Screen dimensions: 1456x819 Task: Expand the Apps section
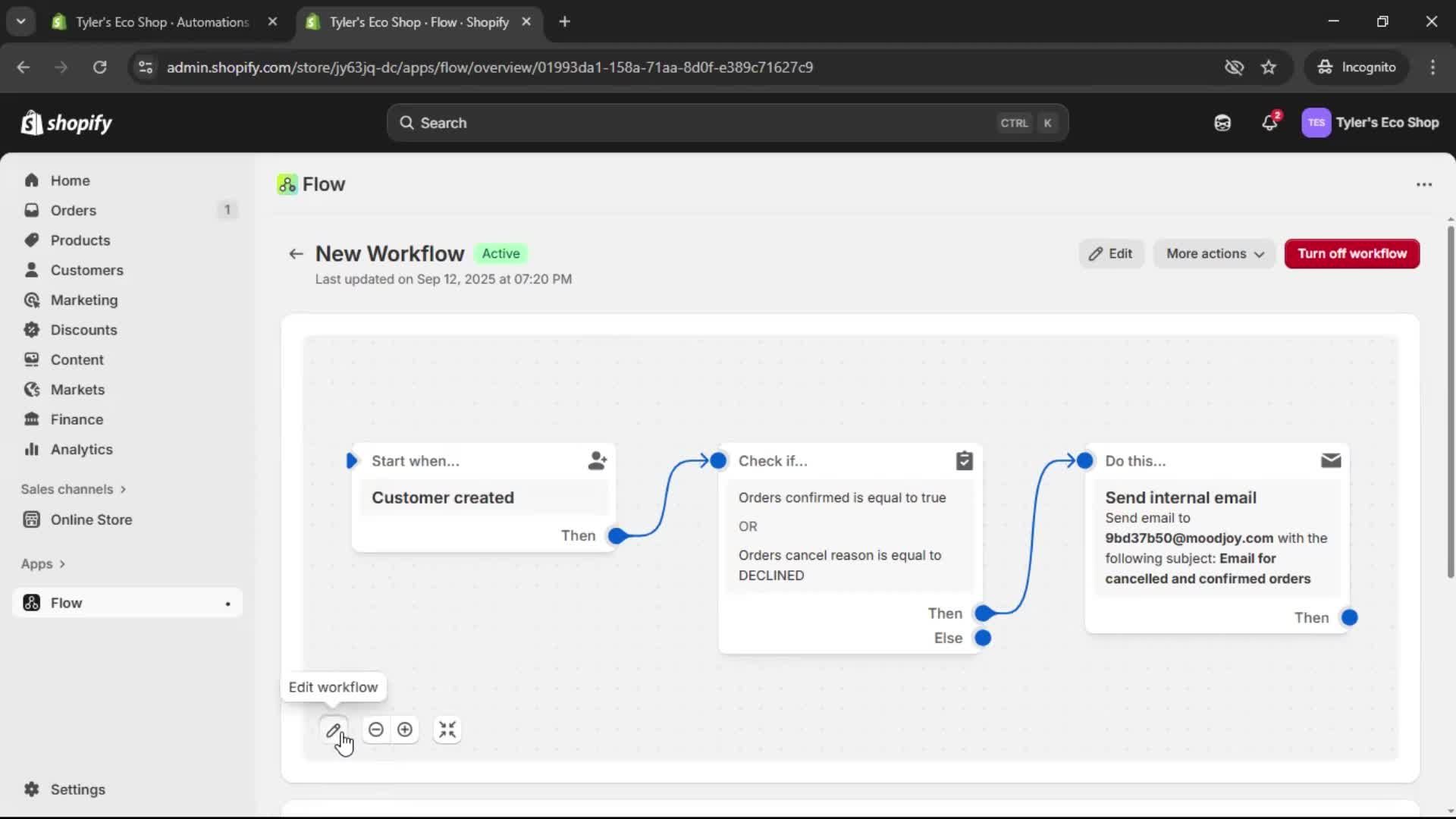point(42,563)
